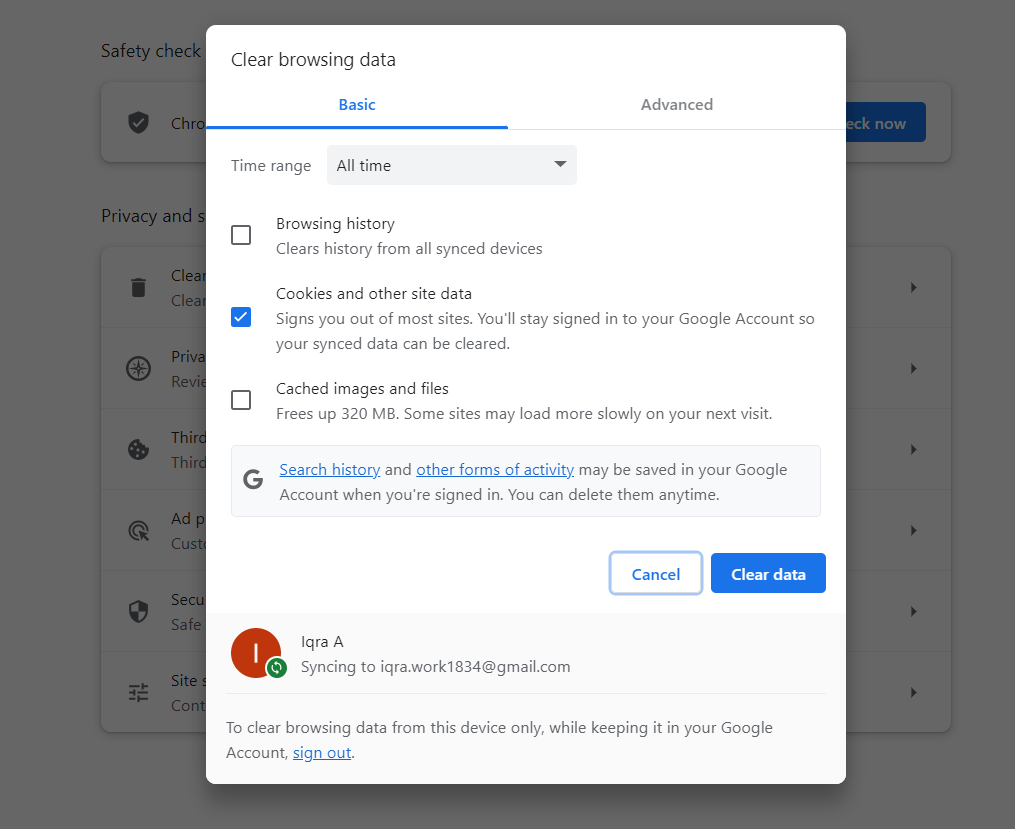Image resolution: width=1015 pixels, height=829 pixels.
Task: Click the Frees up 320 MB description
Action: (x=524, y=414)
